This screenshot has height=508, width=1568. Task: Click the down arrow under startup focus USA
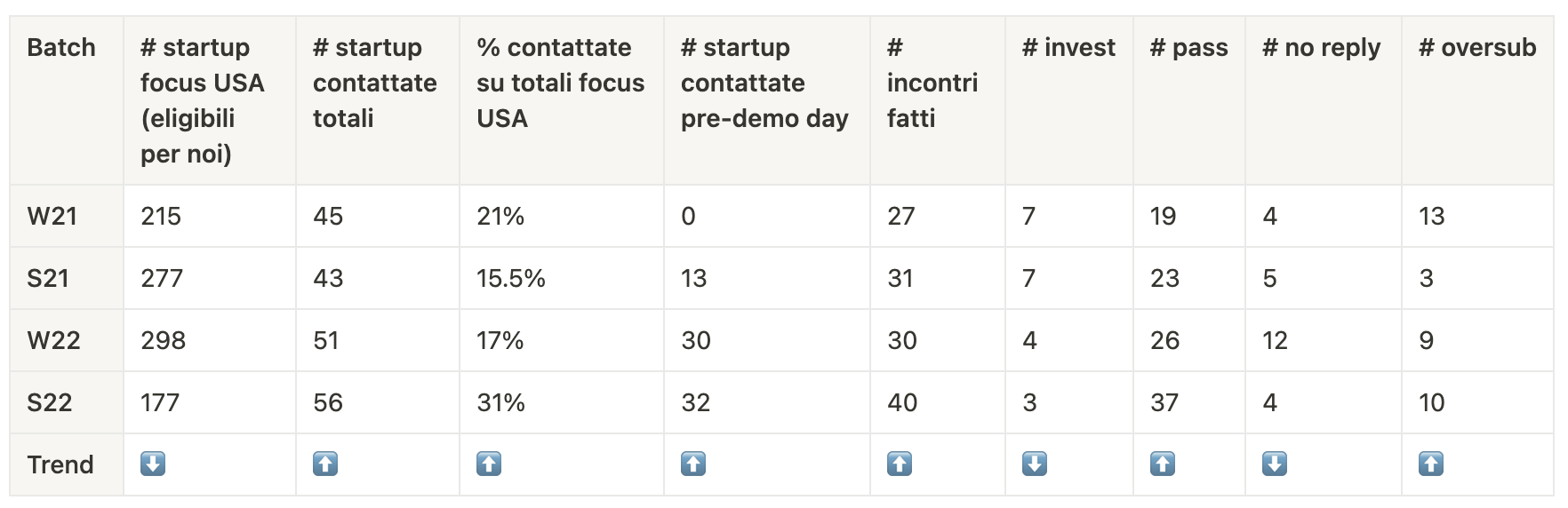coord(153,464)
